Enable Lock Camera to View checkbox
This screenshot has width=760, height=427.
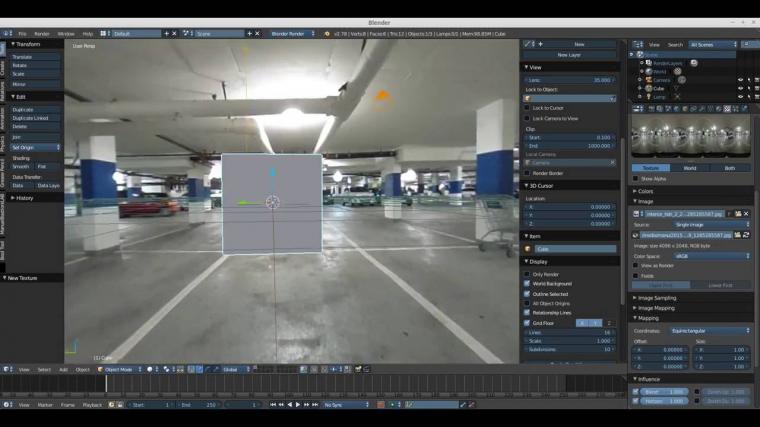click(528, 118)
